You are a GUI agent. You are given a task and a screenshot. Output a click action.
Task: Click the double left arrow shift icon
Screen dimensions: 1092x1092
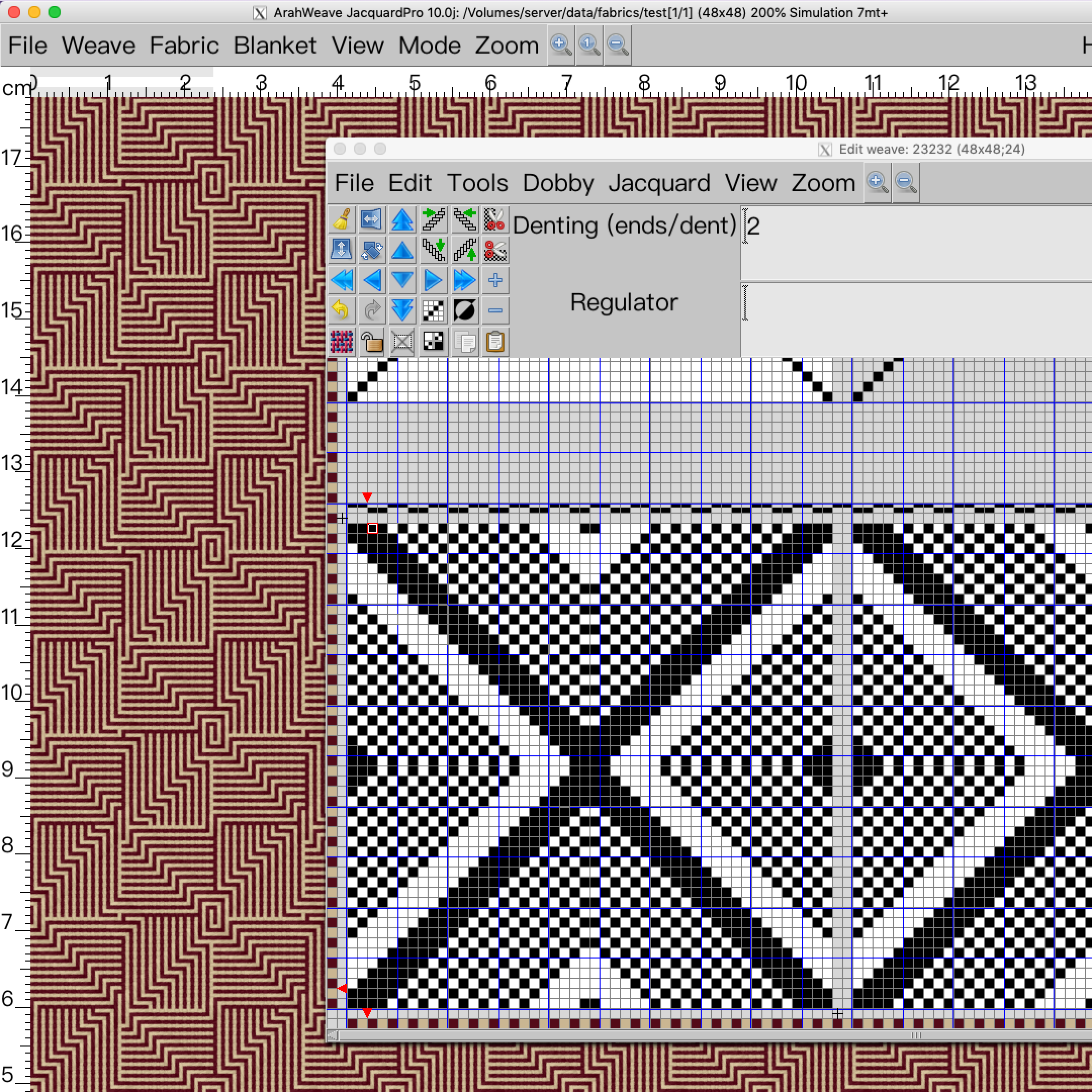tap(342, 281)
